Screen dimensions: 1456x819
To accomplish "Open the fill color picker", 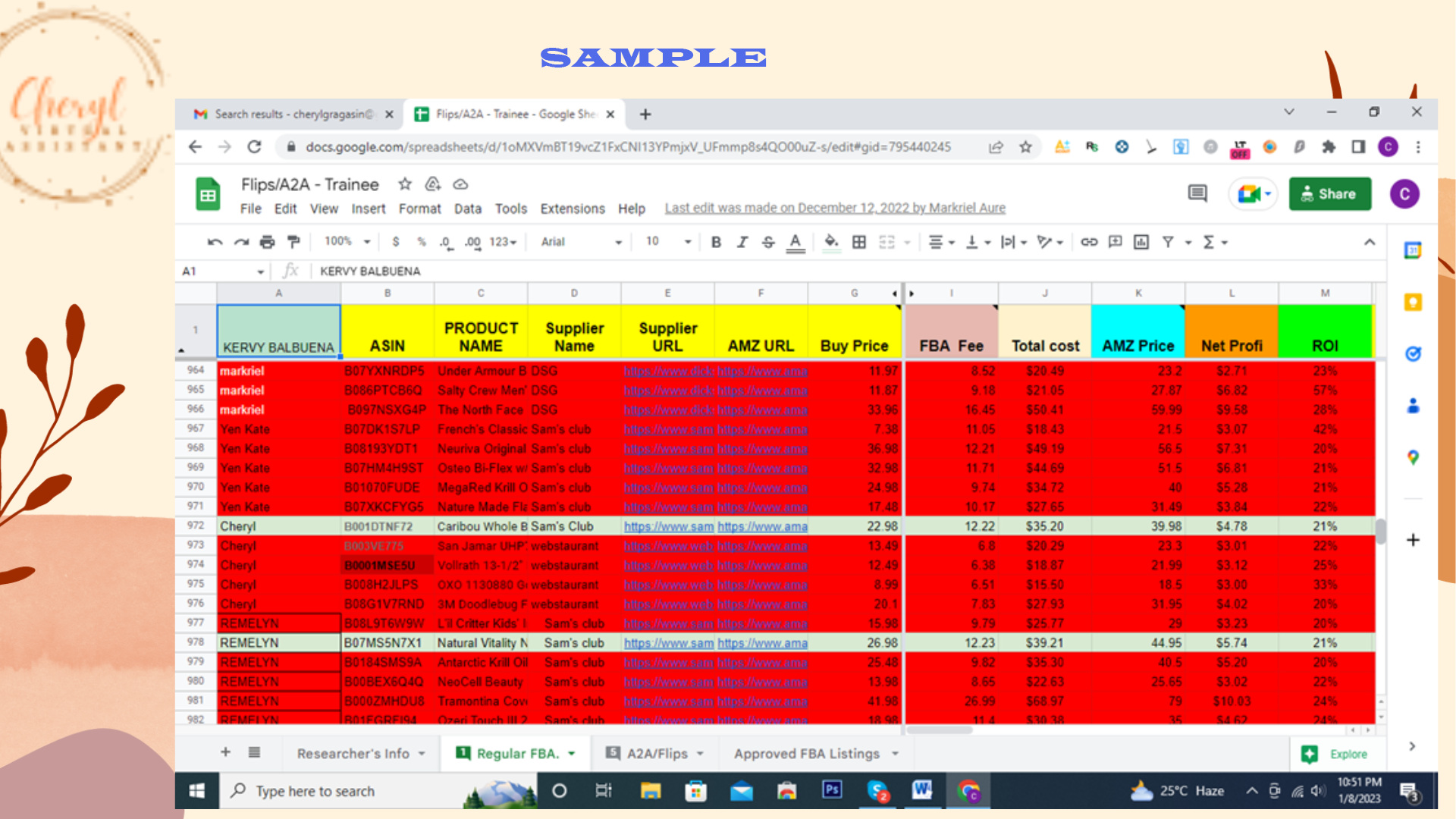I will point(831,242).
